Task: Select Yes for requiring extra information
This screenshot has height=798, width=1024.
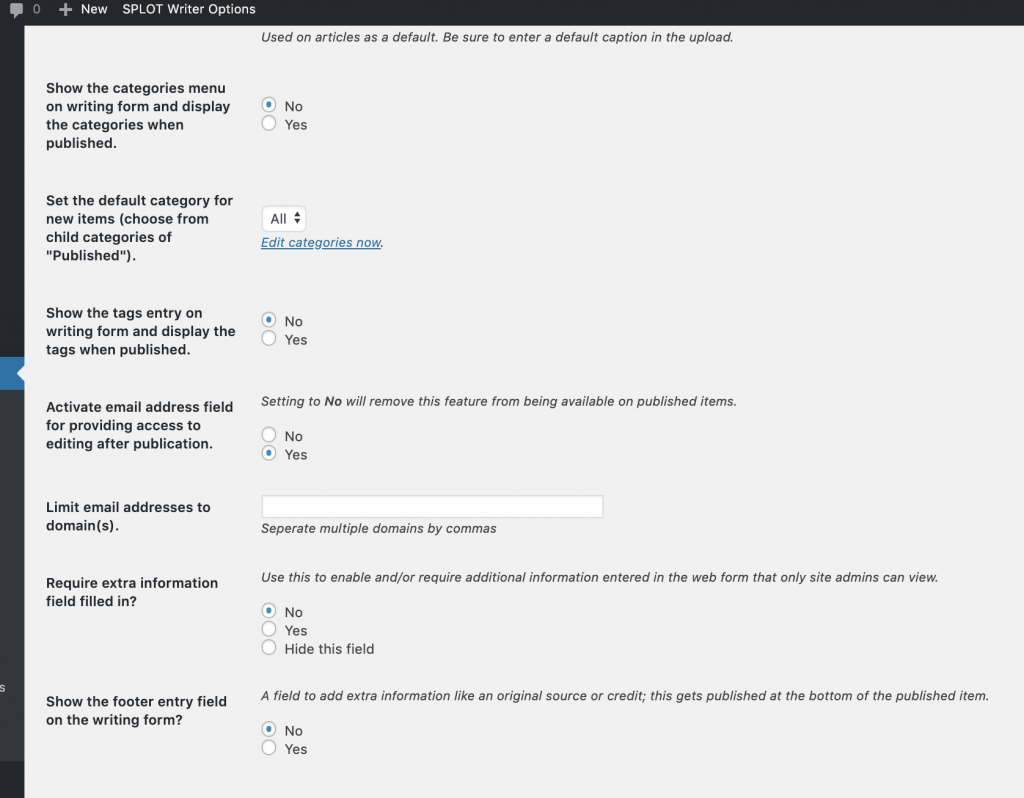Action: click(269, 630)
